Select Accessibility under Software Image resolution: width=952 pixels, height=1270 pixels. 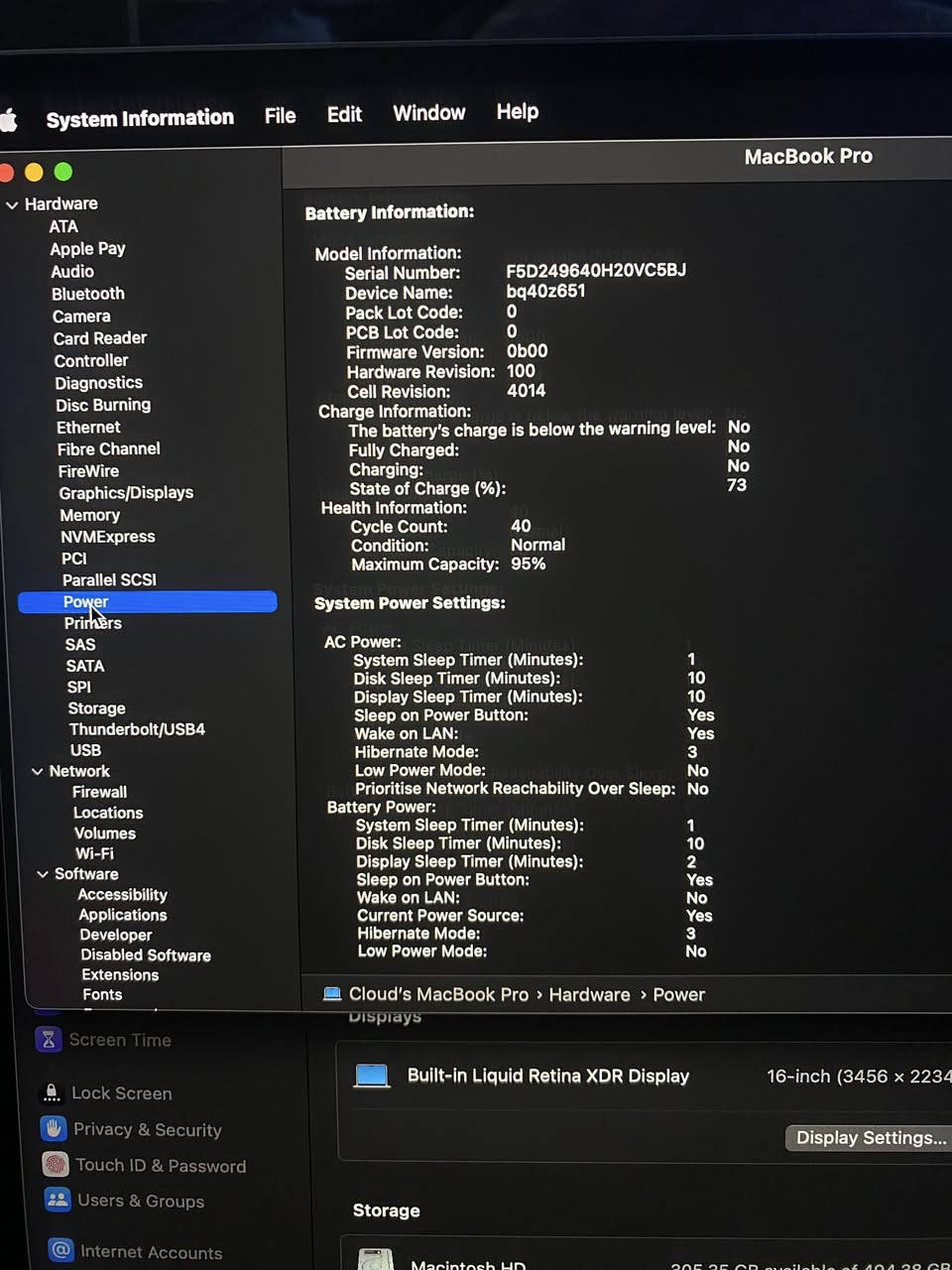(122, 895)
